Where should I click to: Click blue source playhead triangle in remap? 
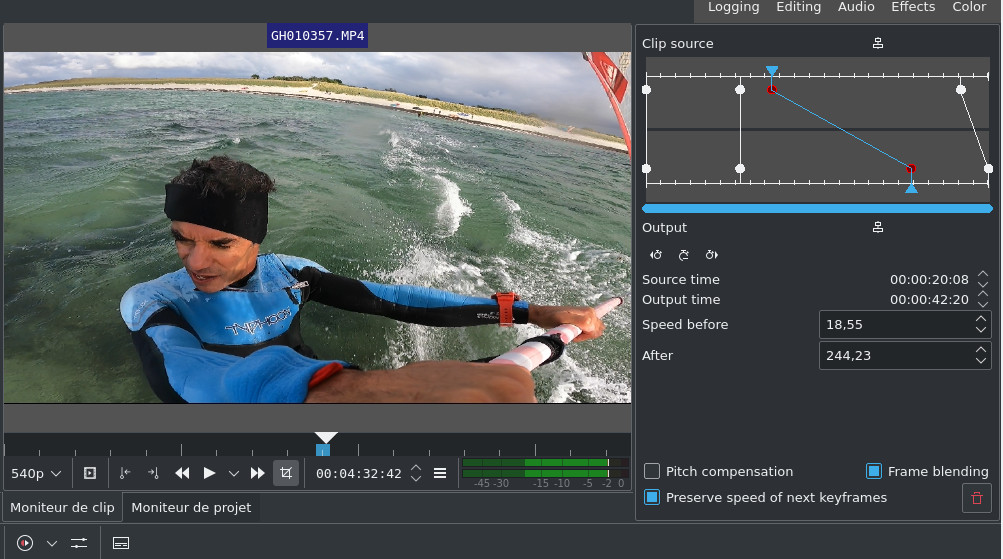[772, 70]
